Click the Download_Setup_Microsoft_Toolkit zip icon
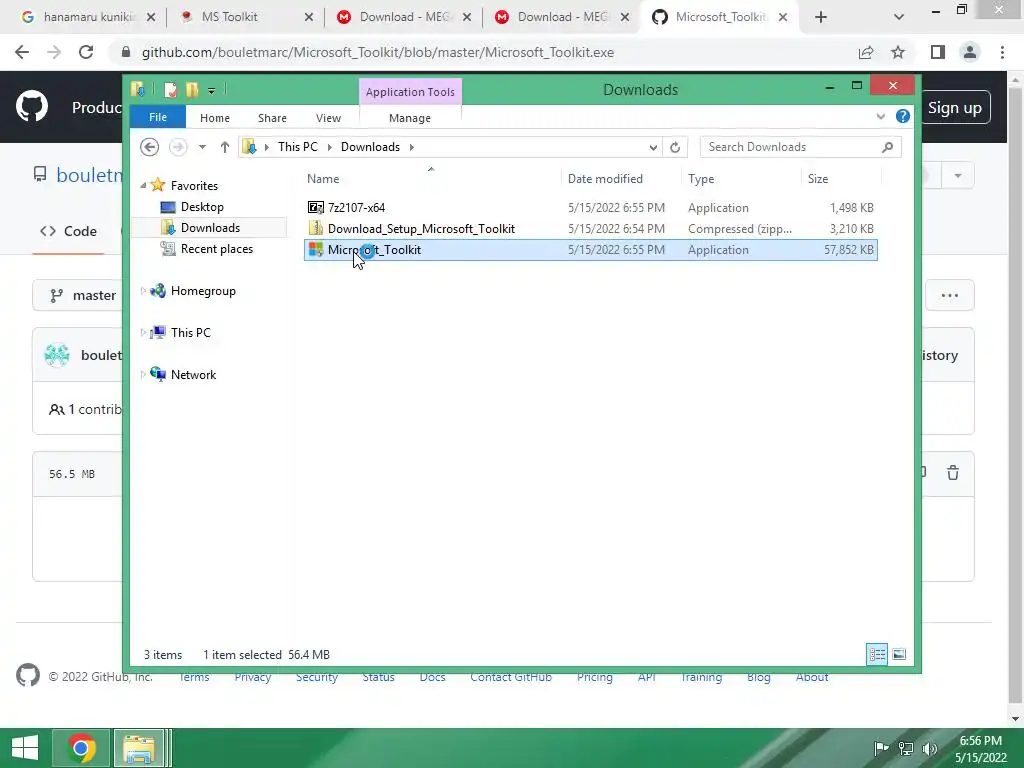This screenshot has width=1024, height=768. (x=316, y=229)
